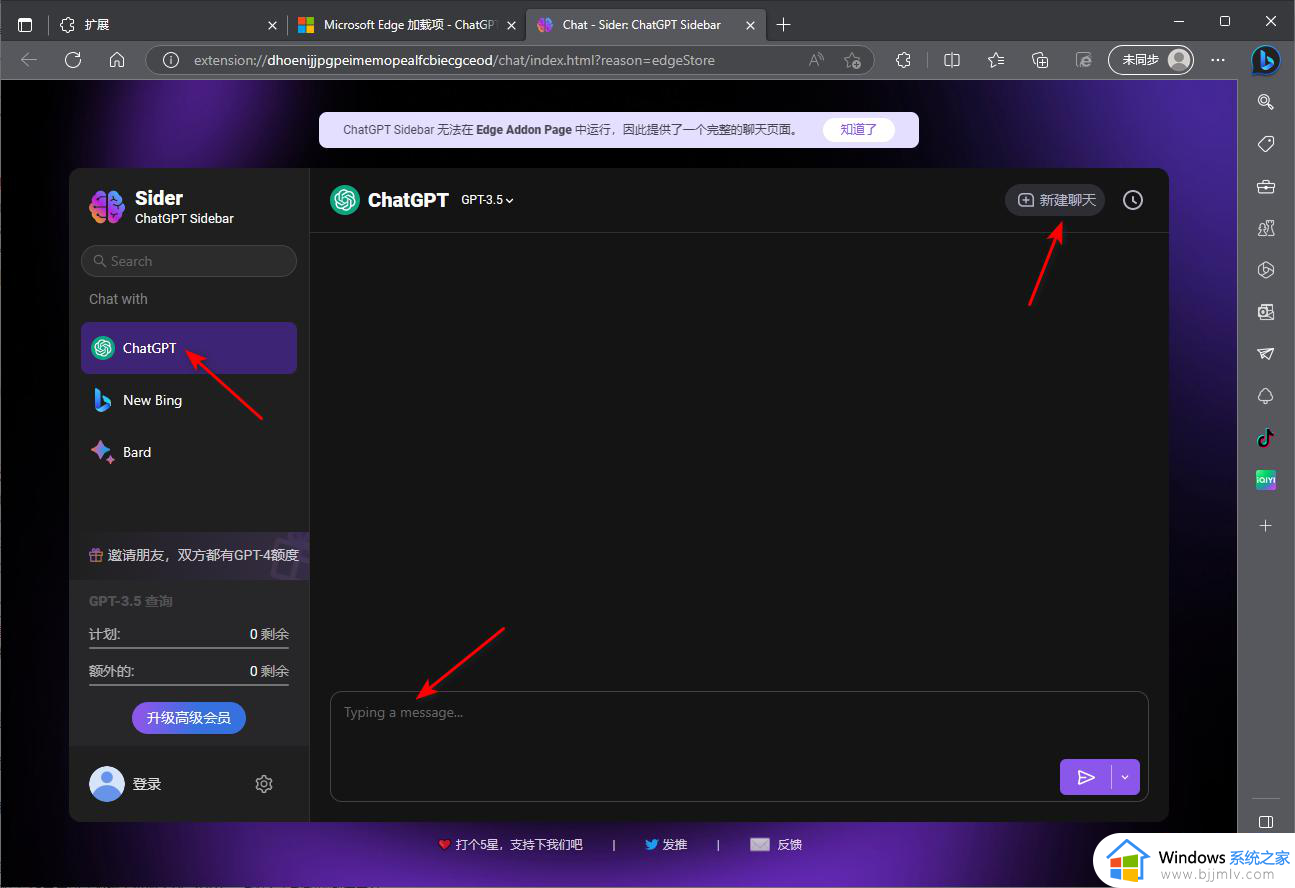
Task: Click the Sider brain logo
Action: pos(107,206)
